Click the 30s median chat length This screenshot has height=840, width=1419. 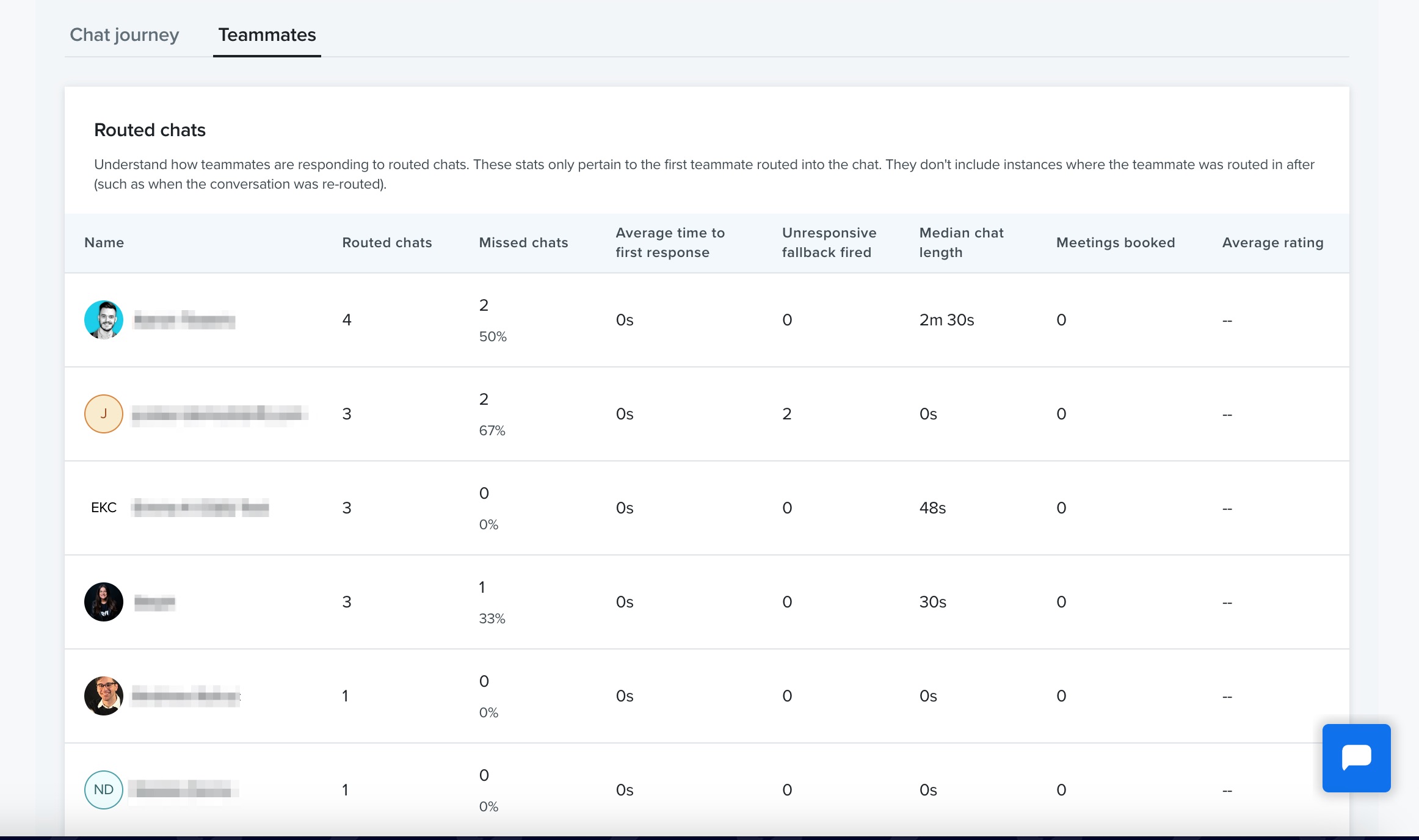[933, 602]
